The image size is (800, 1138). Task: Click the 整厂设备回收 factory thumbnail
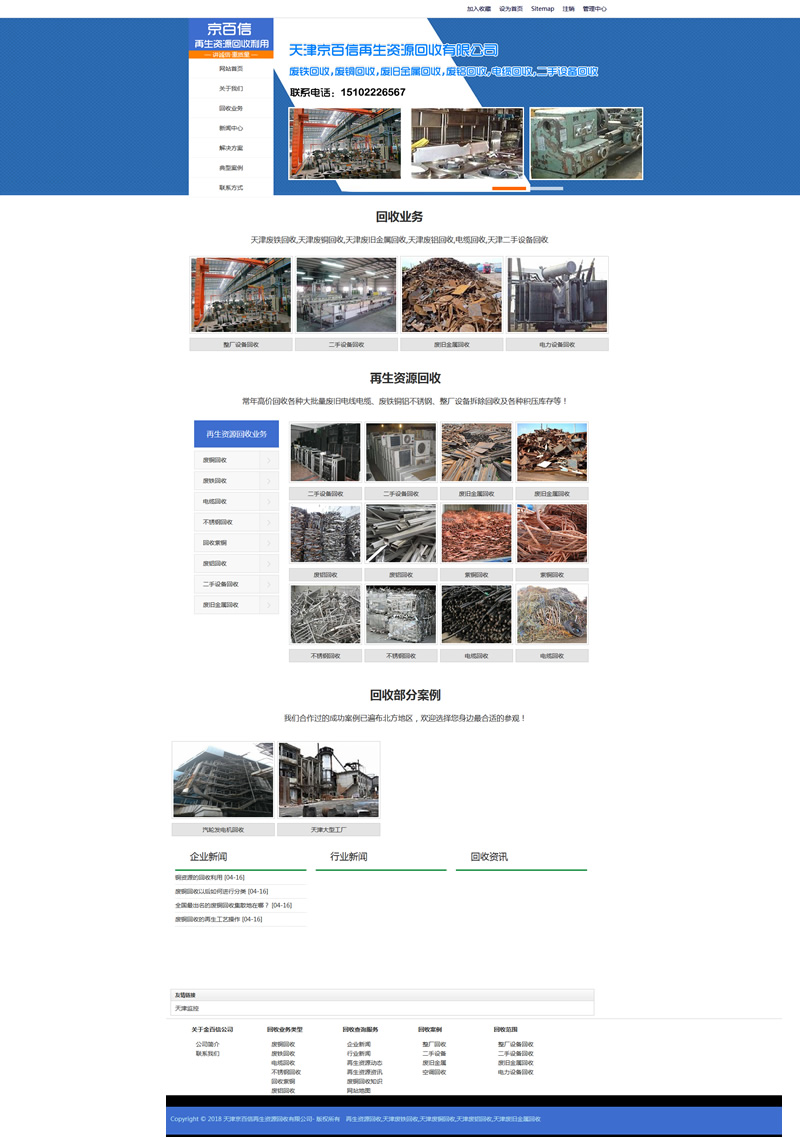241,295
